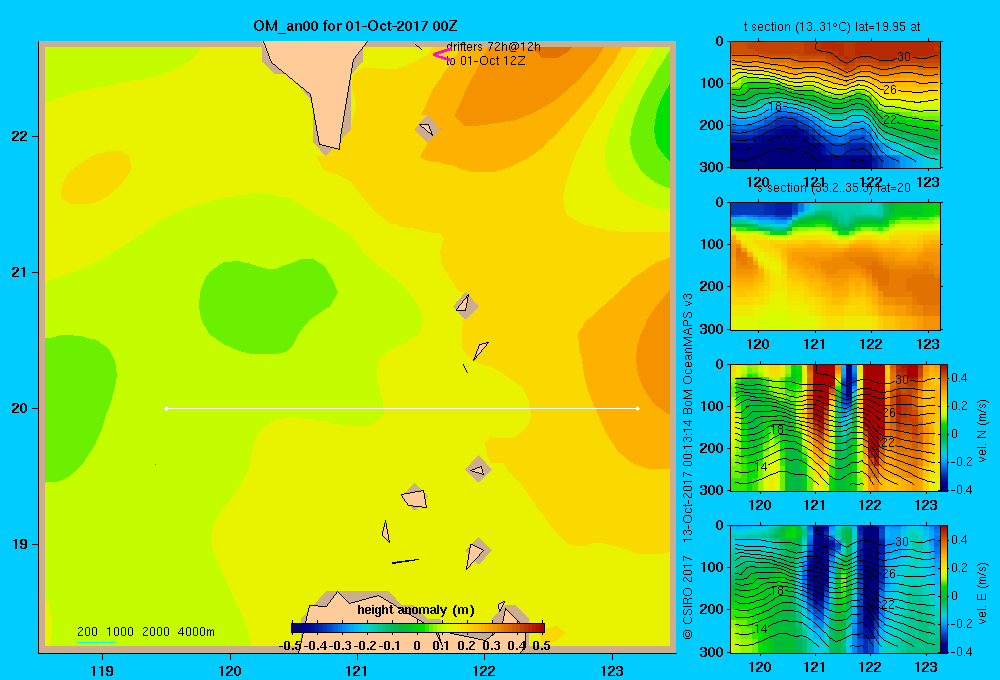Click latitude label 21 on the main map axis

[x=20, y=272]
